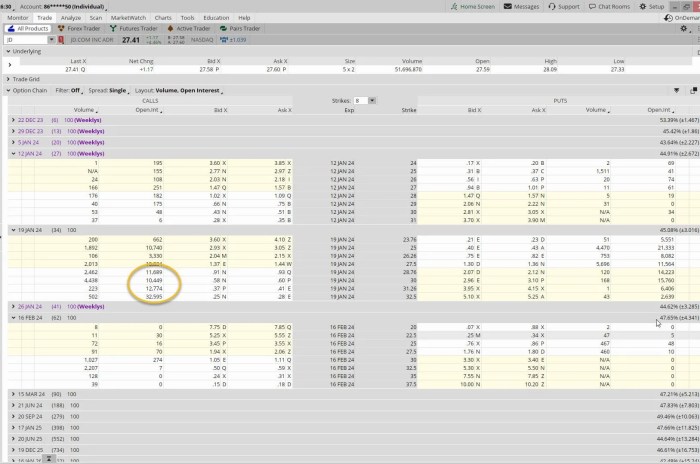Open the Support option
700x464 pixels.
[564, 6]
